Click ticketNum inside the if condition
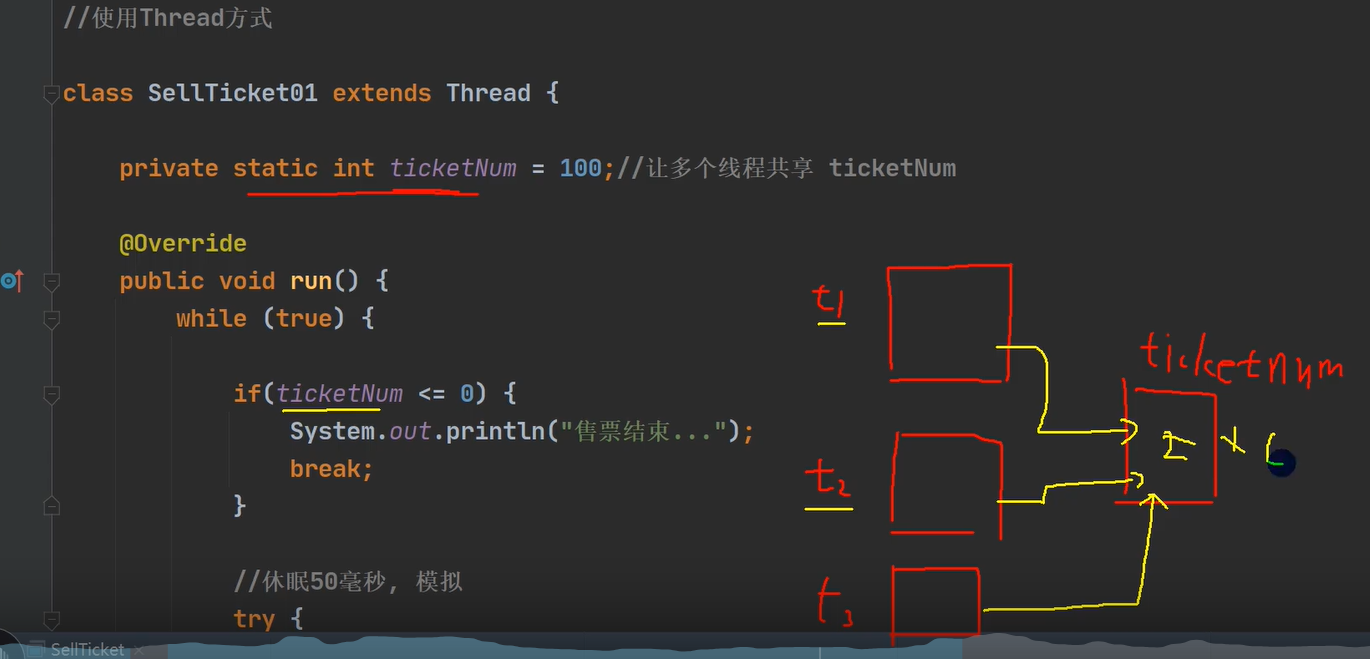Viewport: 1370px width, 659px height. 340,393
